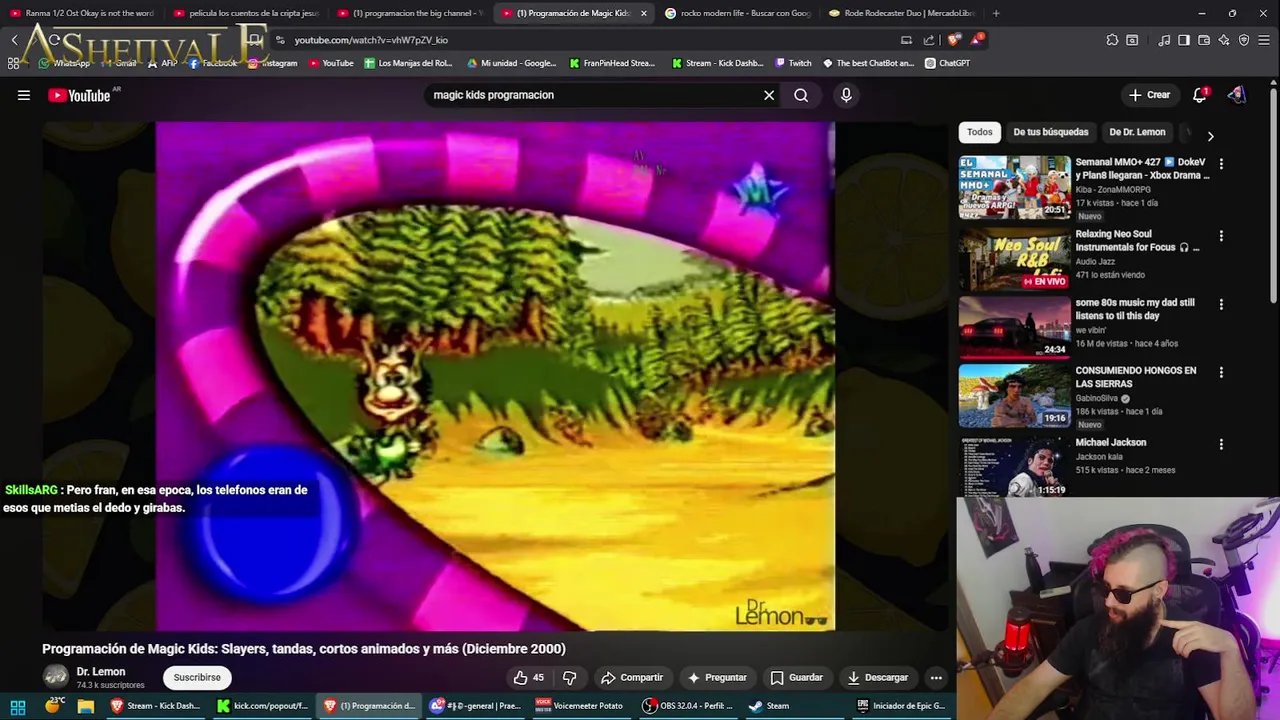Share the video with Compartir
This screenshot has height=720, width=1280.
(632, 678)
